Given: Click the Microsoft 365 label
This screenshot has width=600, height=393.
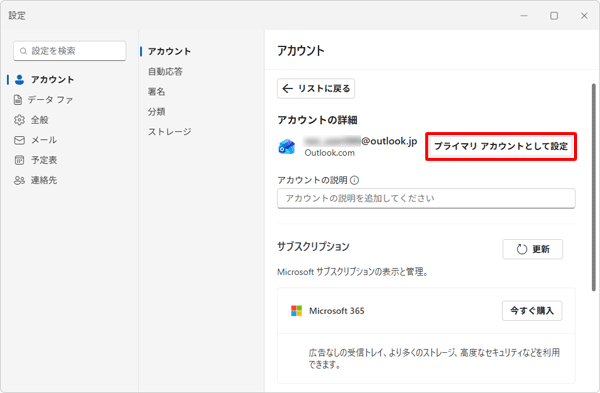Looking at the screenshot, I should click(x=337, y=311).
